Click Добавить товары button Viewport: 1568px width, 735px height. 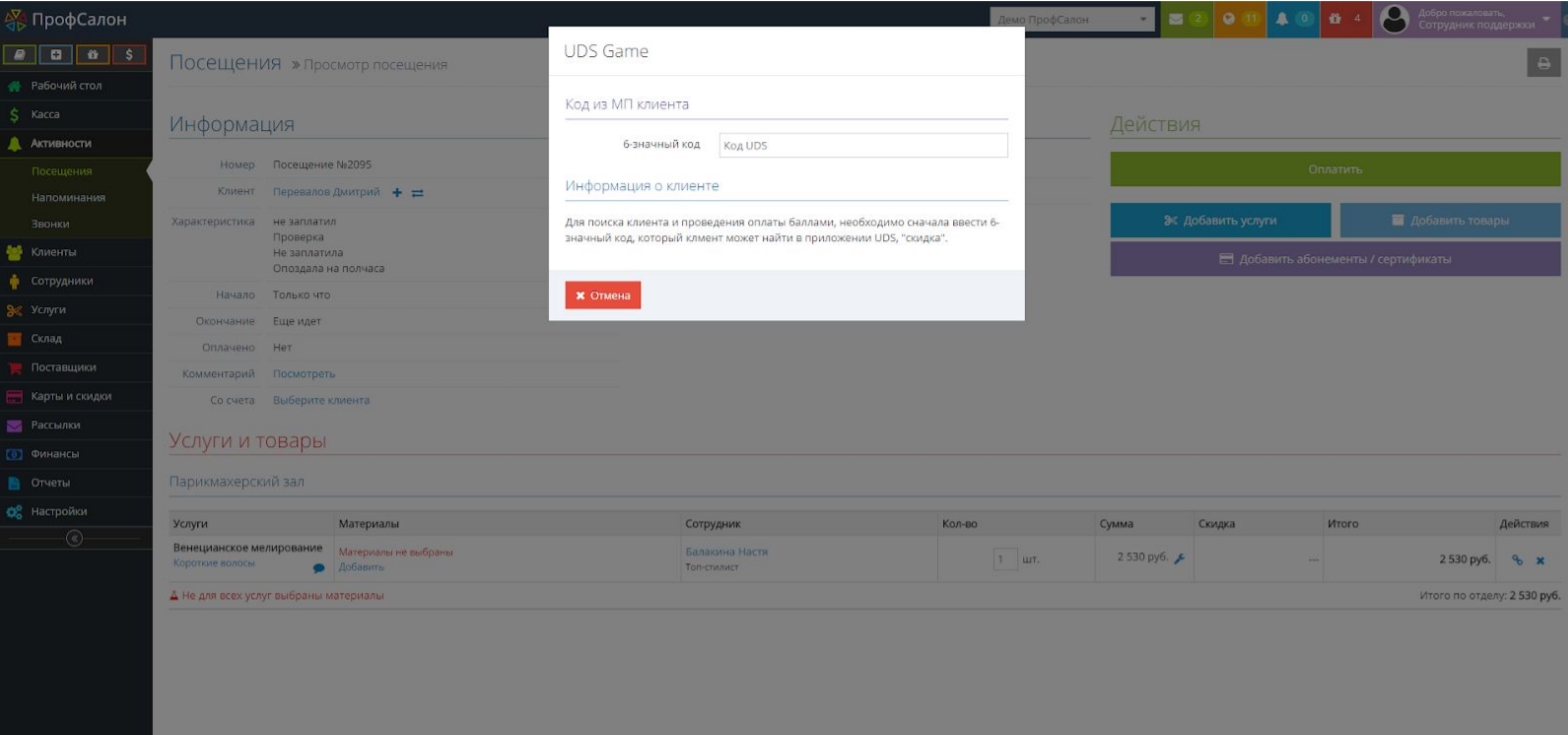1450,220
